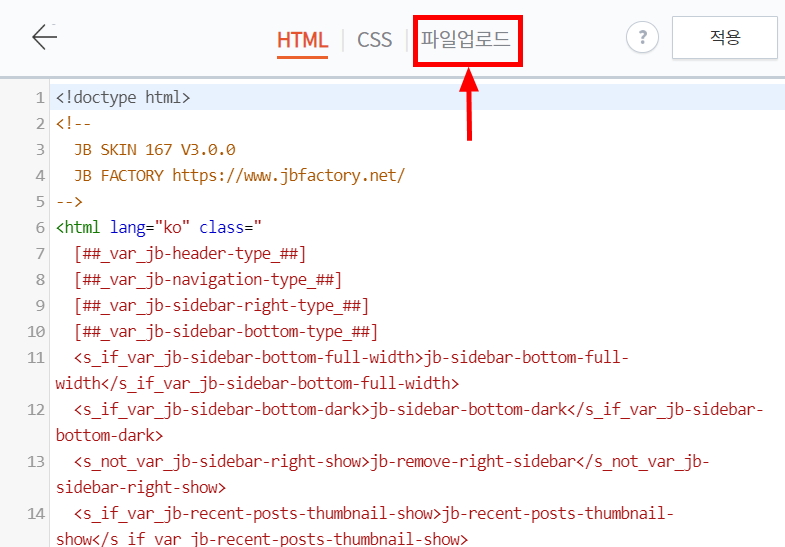
Task: Click line number 1 in gutter
Action: 40,98
